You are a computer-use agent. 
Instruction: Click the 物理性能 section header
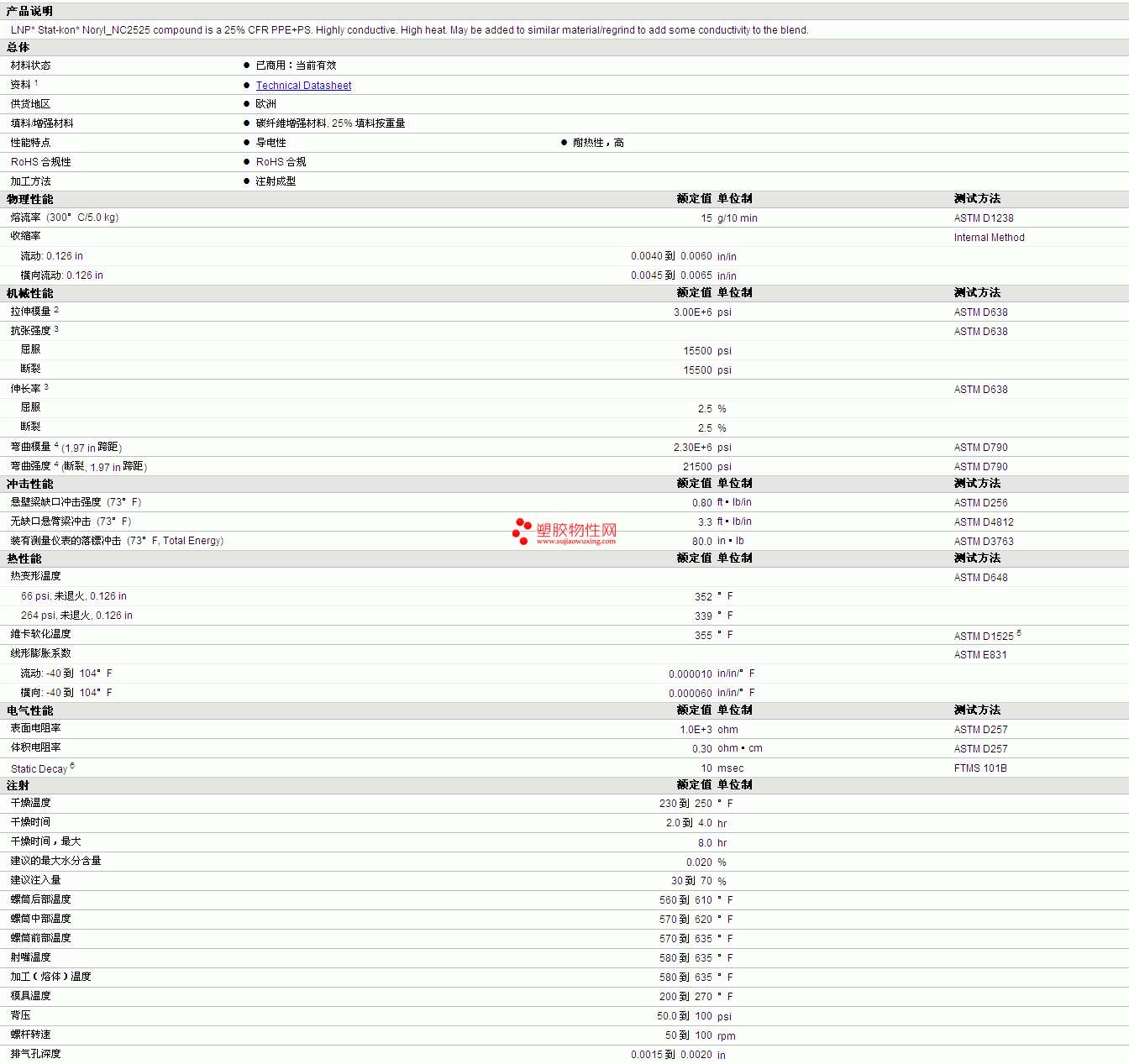click(29, 199)
